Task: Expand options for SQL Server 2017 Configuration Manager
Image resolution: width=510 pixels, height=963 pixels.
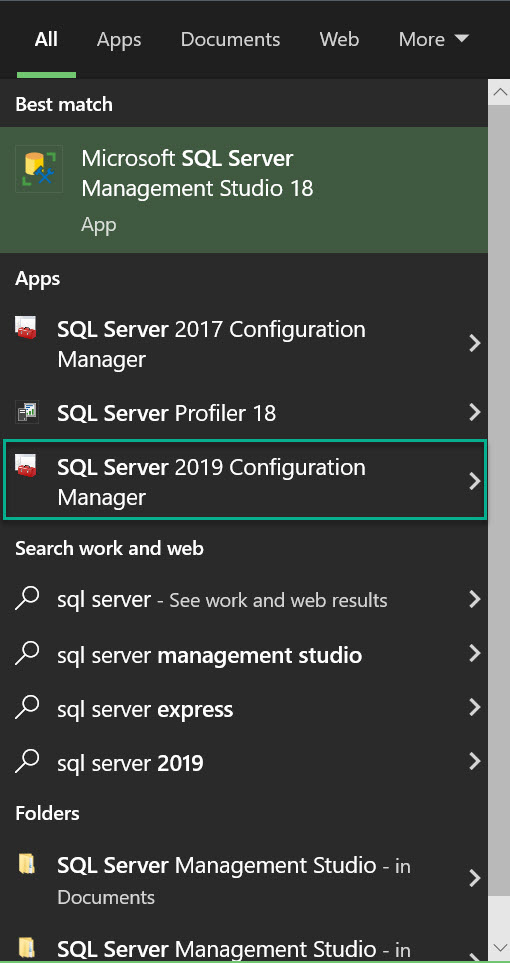Action: tap(474, 343)
